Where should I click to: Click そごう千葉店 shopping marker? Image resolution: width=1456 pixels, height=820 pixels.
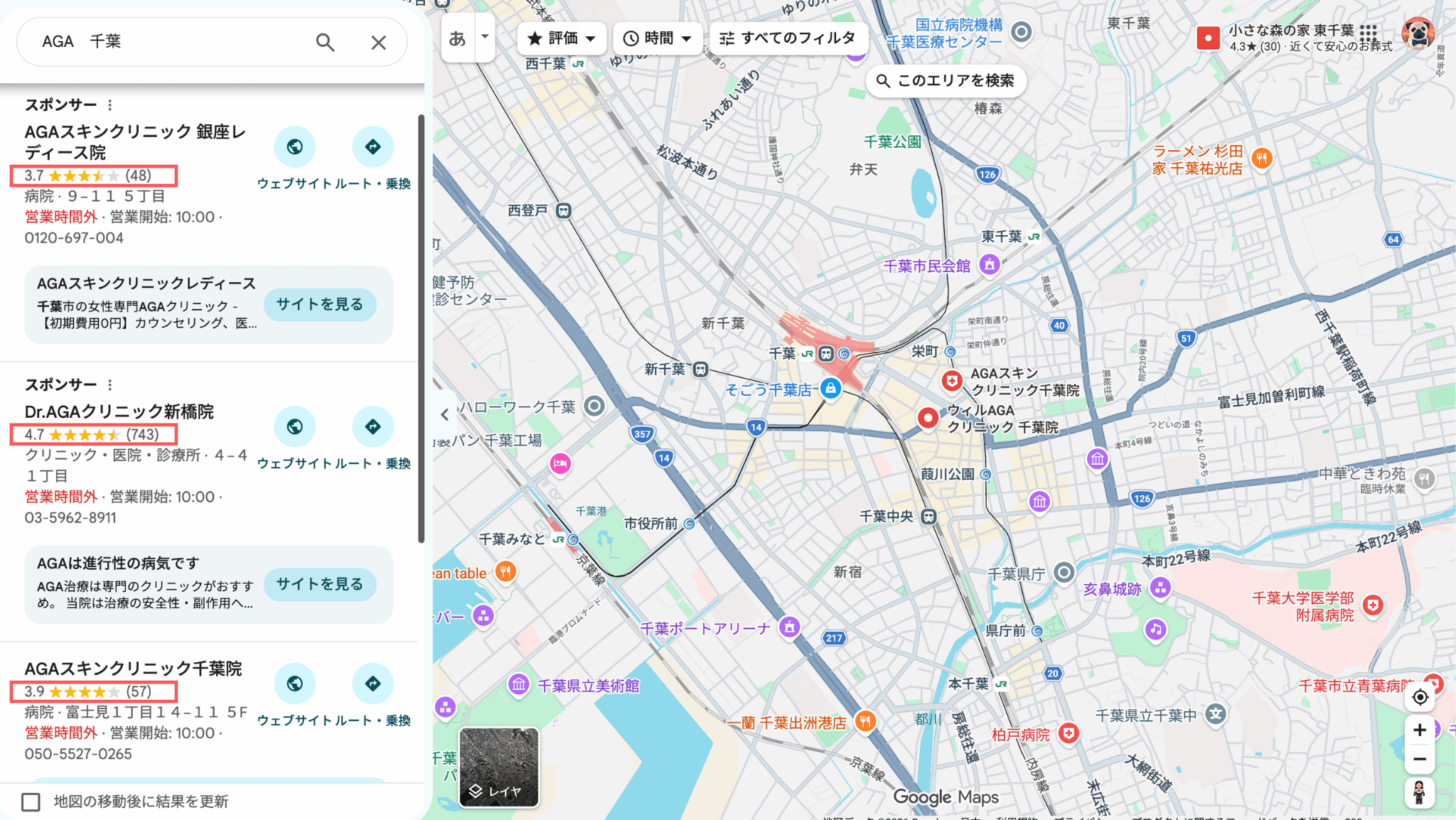[830, 388]
